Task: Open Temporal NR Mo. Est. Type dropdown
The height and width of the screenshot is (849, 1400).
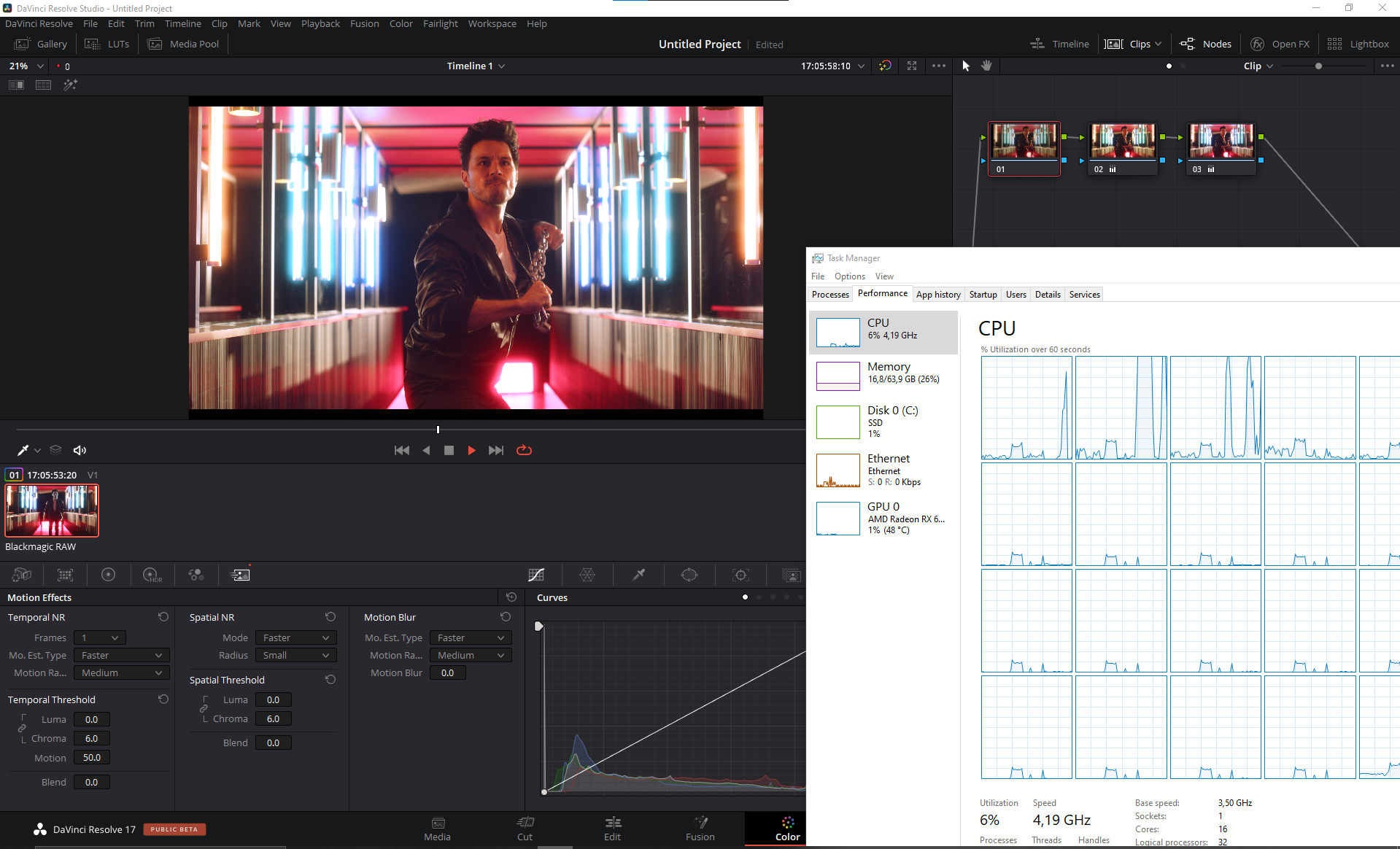Action: (x=122, y=655)
